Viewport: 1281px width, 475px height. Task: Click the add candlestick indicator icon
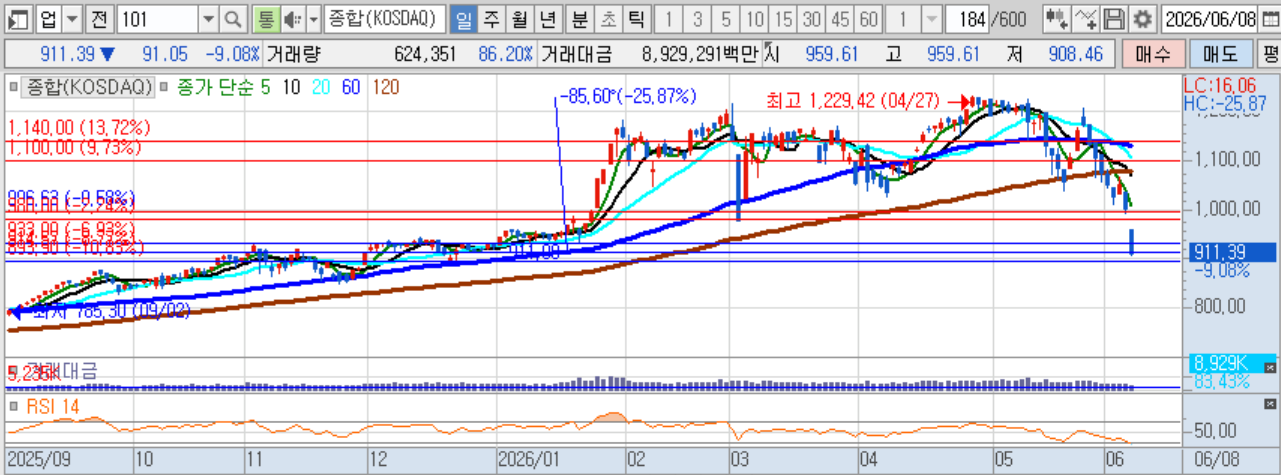pos(1057,19)
